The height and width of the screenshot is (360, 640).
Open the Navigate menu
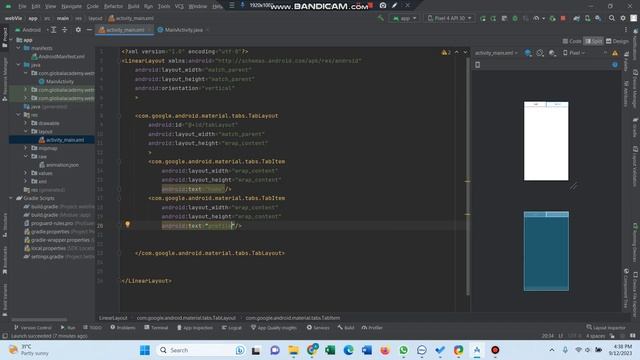point(71,6)
